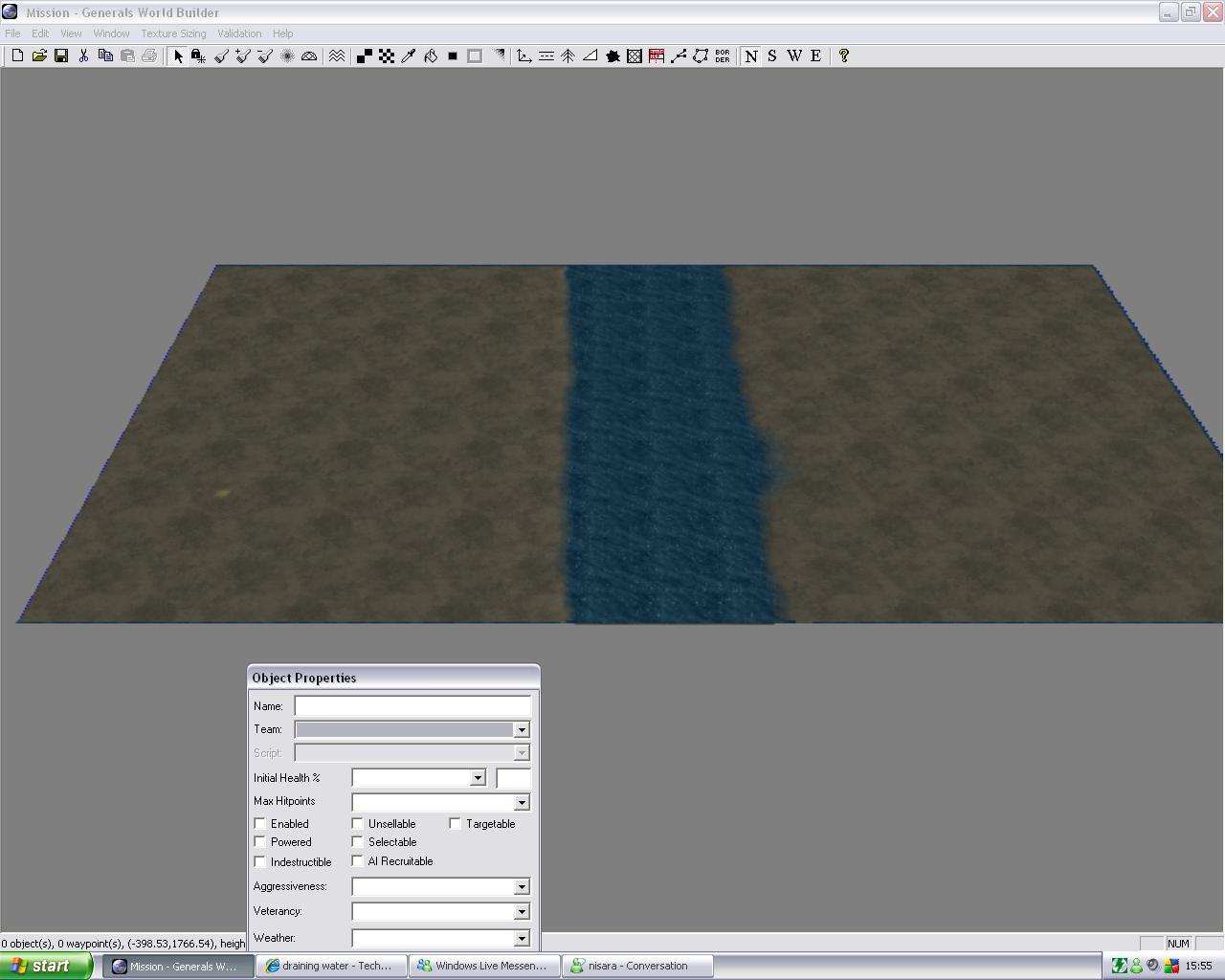Expand the Team dropdown
Image resolution: width=1225 pixels, height=980 pixels.
[522, 730]
